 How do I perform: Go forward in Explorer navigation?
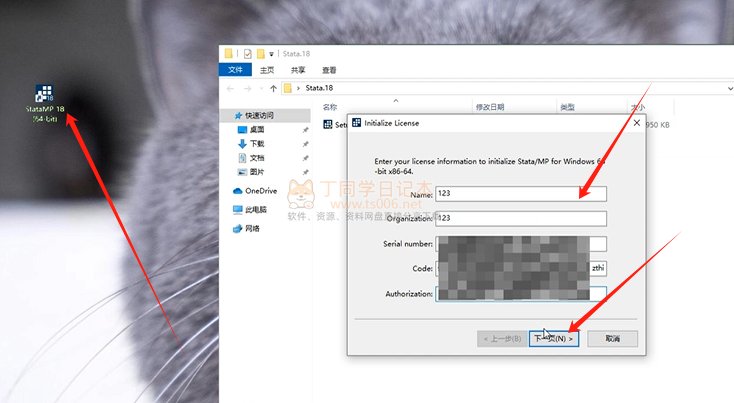[x=248, y=88]
